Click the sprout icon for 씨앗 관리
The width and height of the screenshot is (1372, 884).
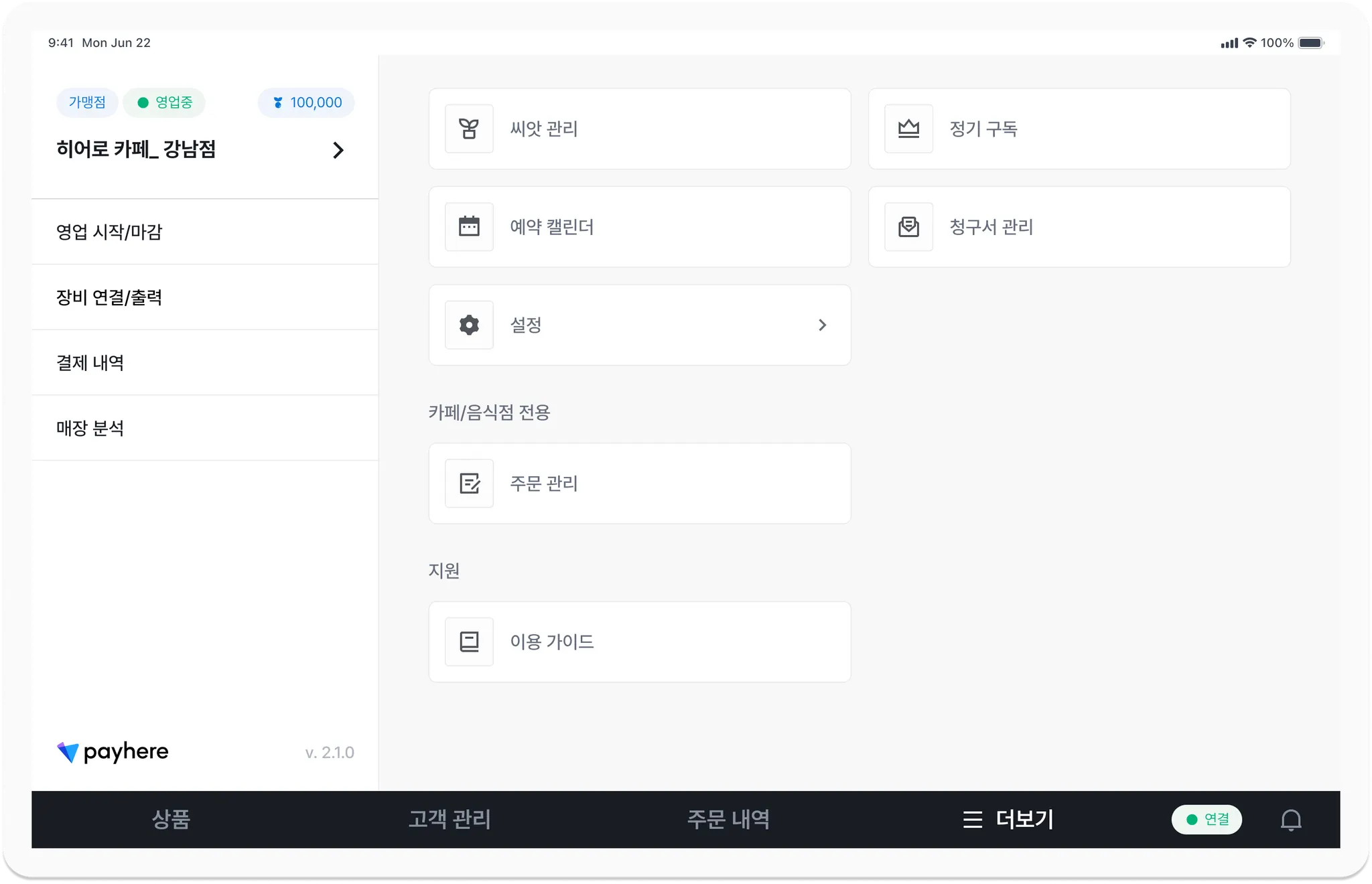pos(469,129)
